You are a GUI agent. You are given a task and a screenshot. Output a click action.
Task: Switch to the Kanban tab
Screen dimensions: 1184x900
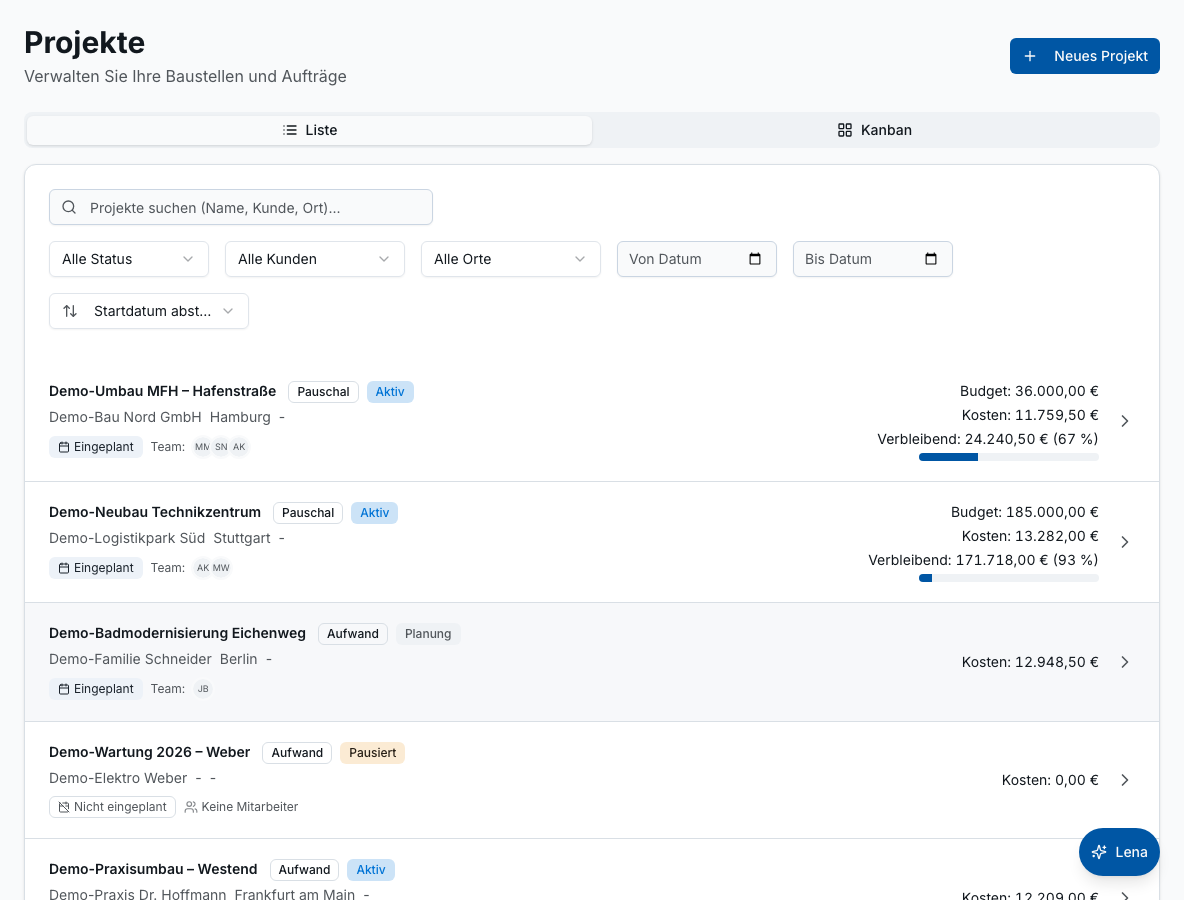point(874,130)
